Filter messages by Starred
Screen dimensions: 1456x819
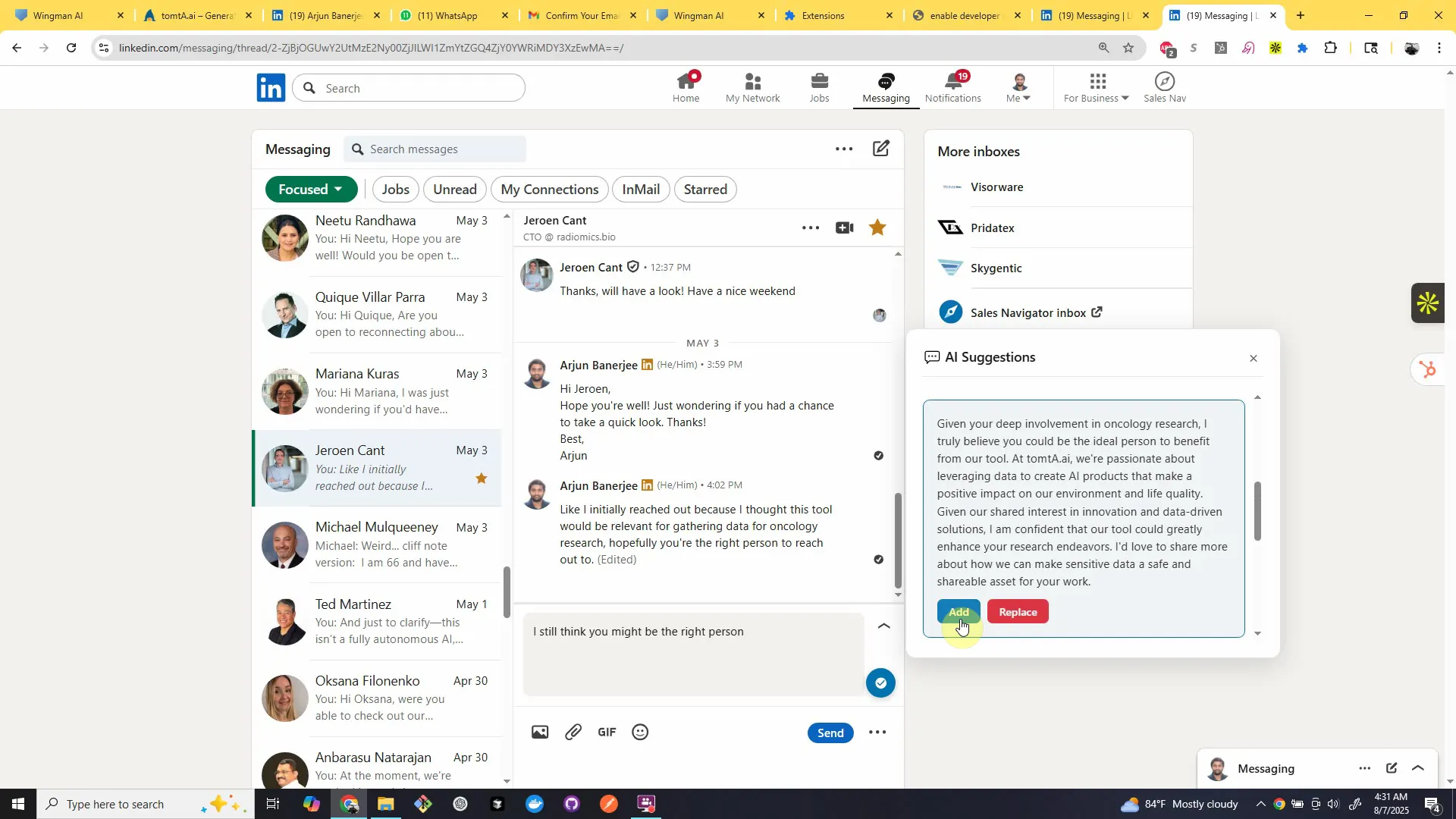(705, 190)
